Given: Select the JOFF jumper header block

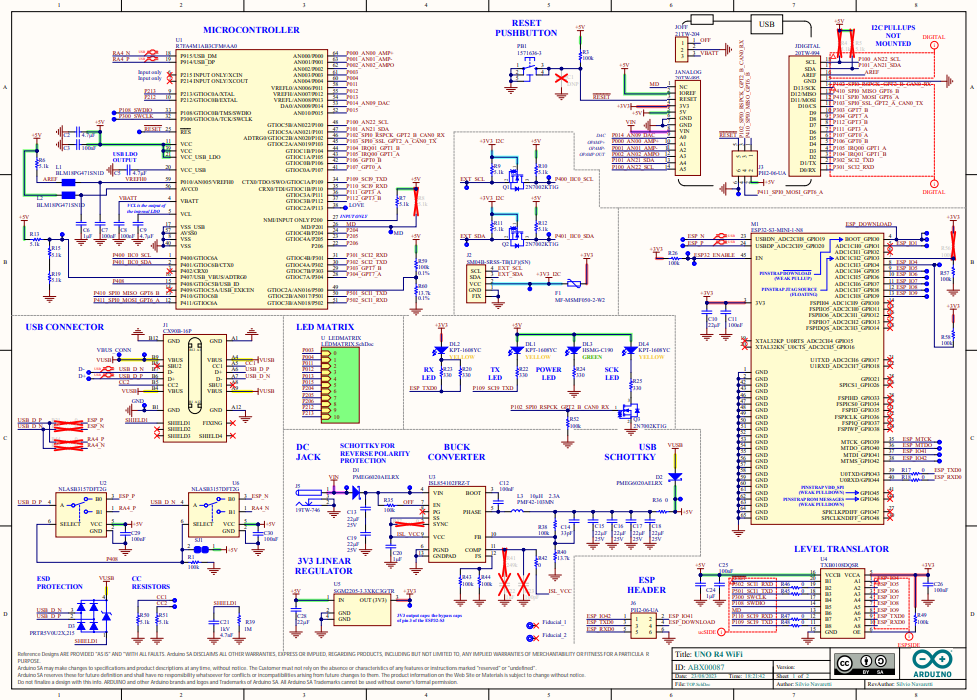Looking at the screenshot, I should (684, 49).
